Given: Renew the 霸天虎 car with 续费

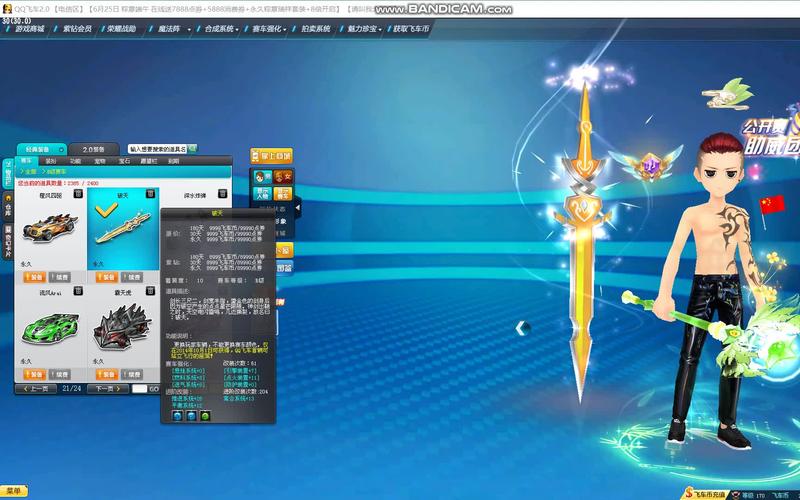Looking at the screenshot, I should pyautogui.click(x=132, y=374).
